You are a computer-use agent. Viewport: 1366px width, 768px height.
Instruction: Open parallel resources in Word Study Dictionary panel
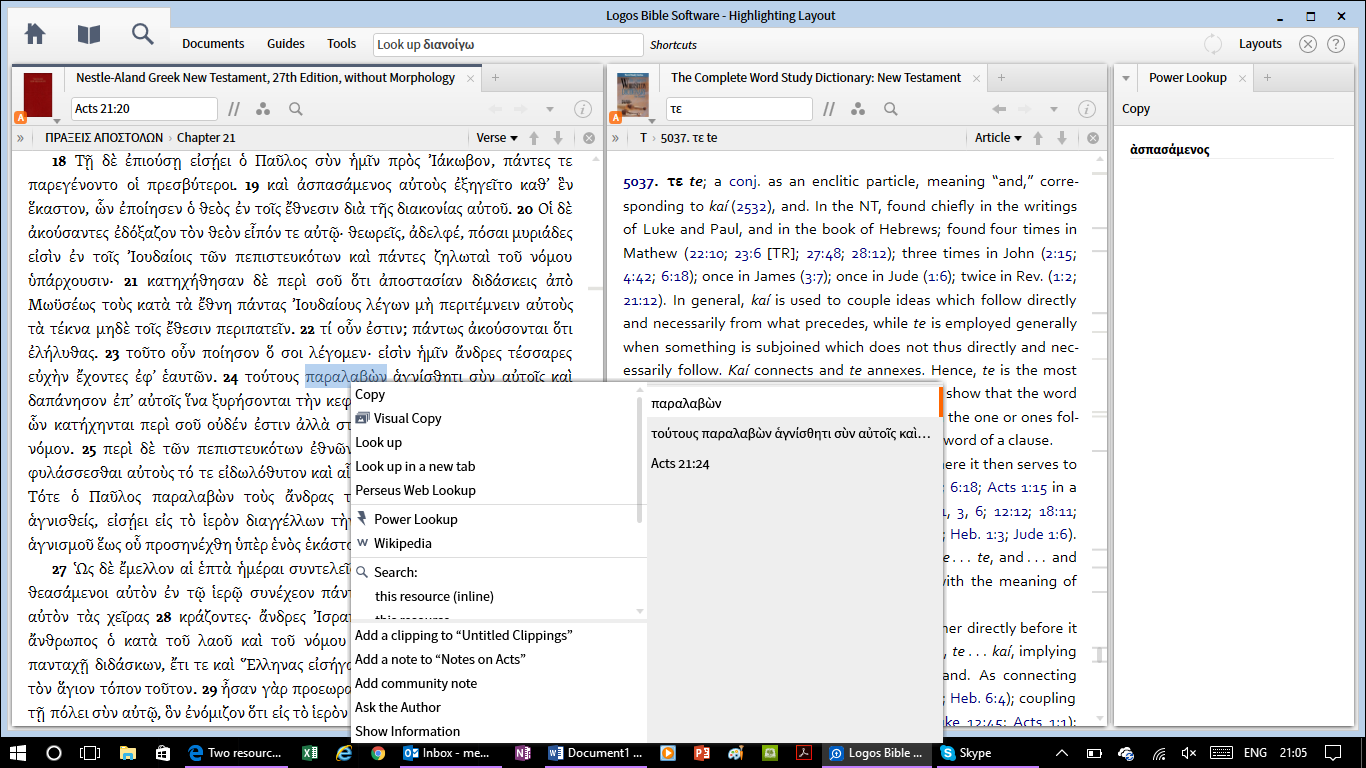829,109
